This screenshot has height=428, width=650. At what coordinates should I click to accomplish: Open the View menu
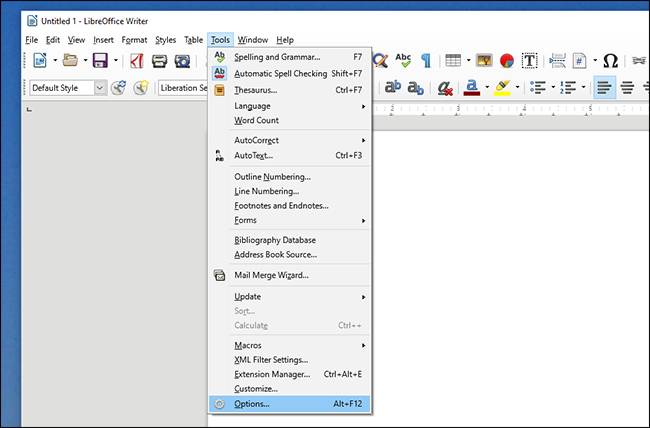(76, 40)
